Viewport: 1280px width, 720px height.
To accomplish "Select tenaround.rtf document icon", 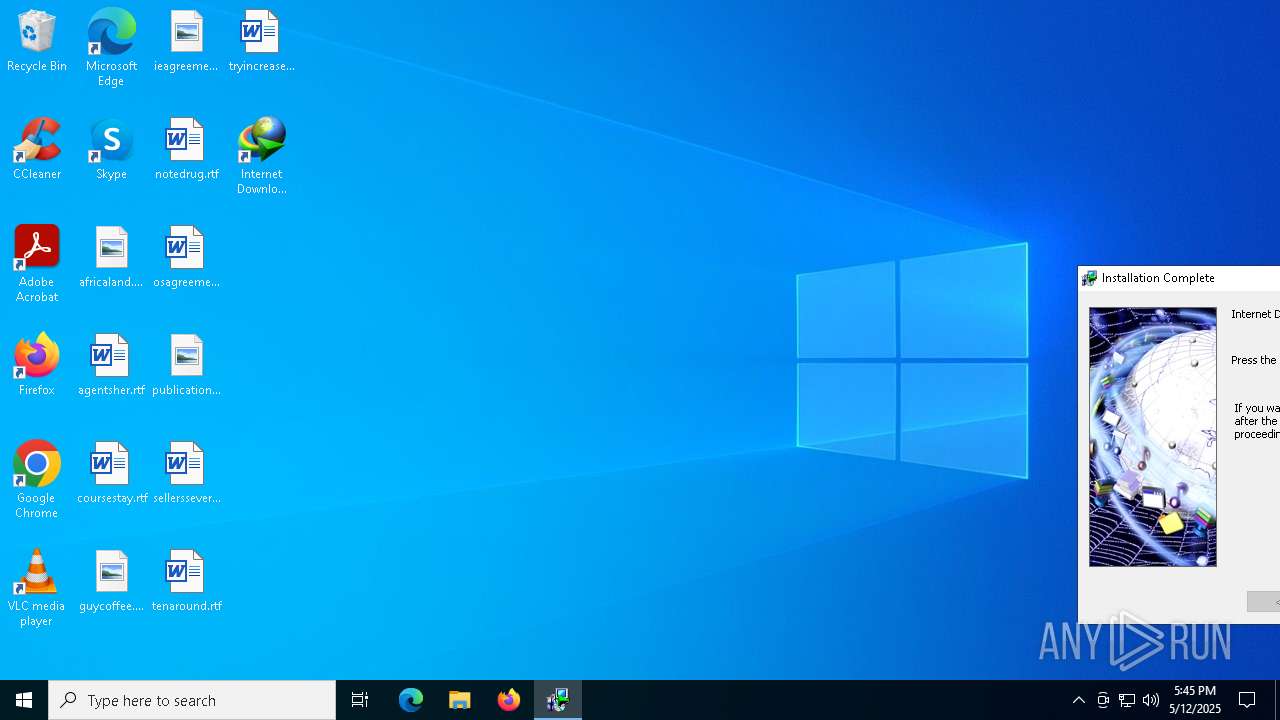I will [186, 582].
